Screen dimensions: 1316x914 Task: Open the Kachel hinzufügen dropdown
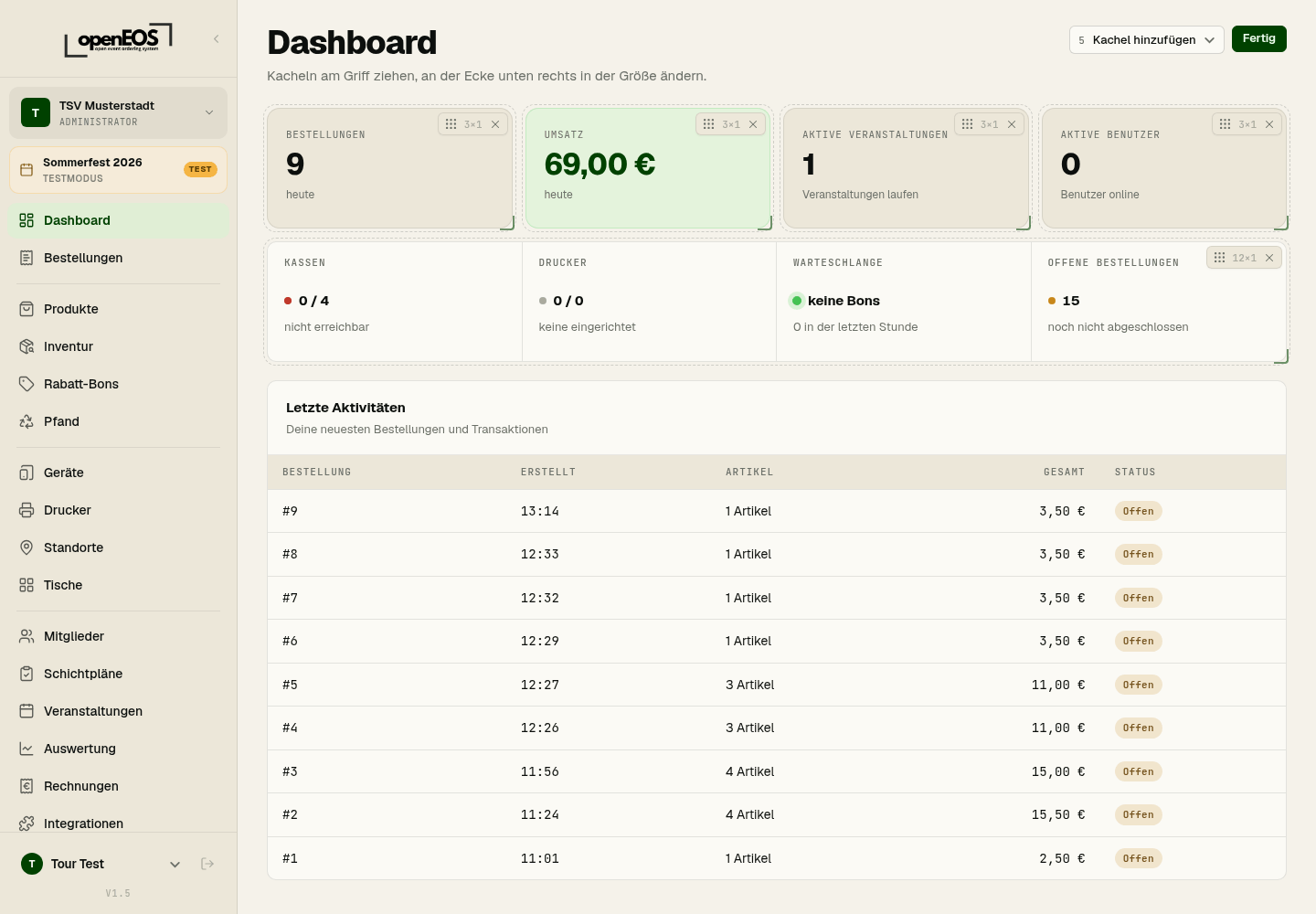pyautogui.click(x=1146, y=39)
